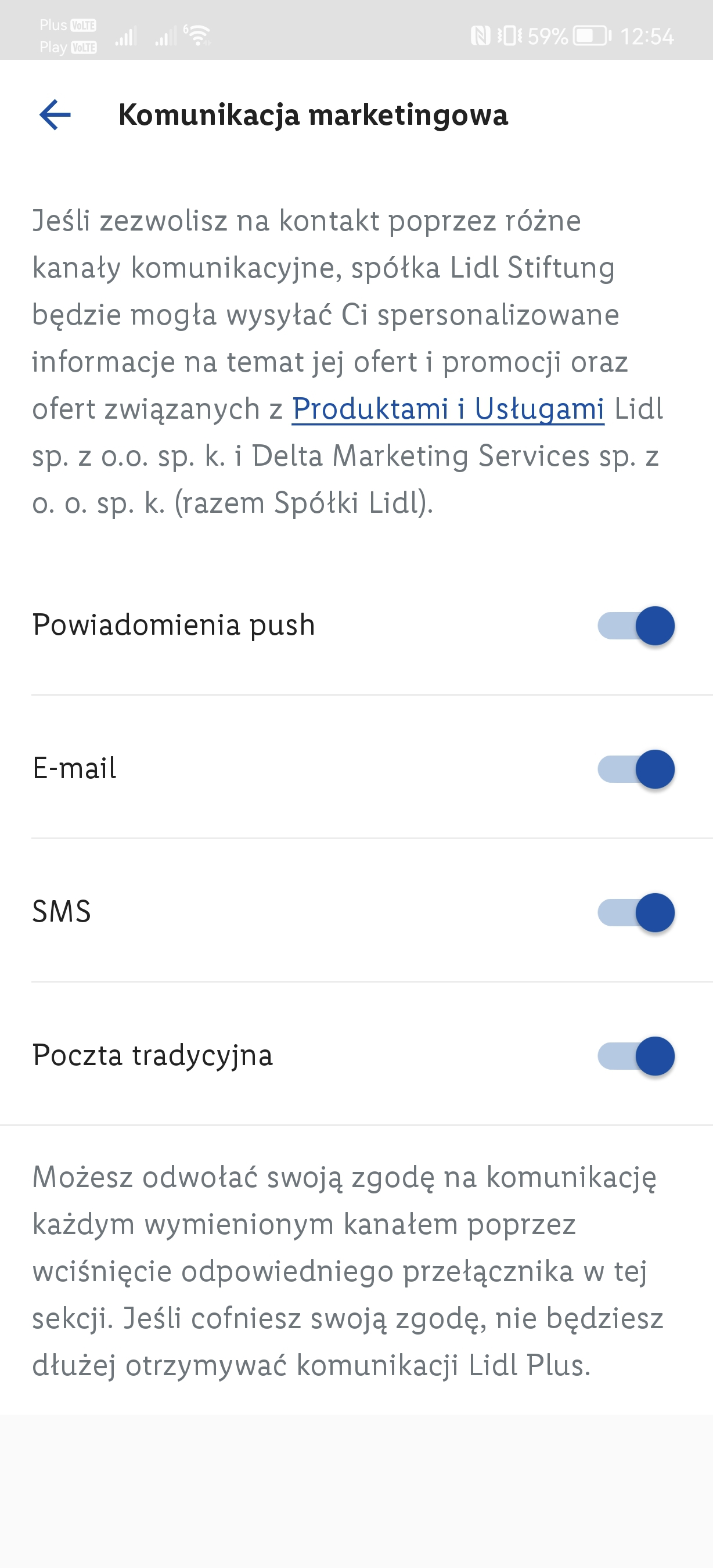Switch off the SMS toggle
713x1568 pixels.
pyautogui.click(x=636, y=912)
